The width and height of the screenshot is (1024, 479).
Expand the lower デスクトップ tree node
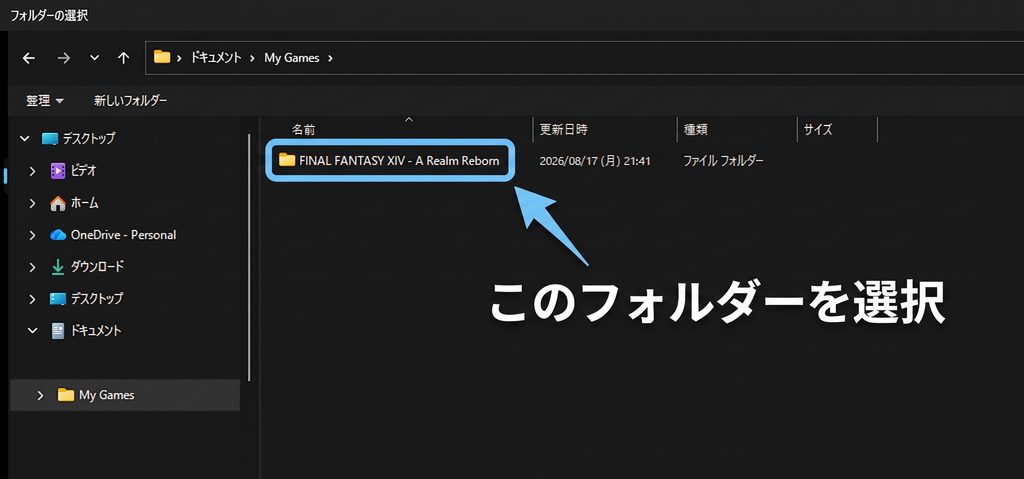pyautogui.click(x=32, y=299)
